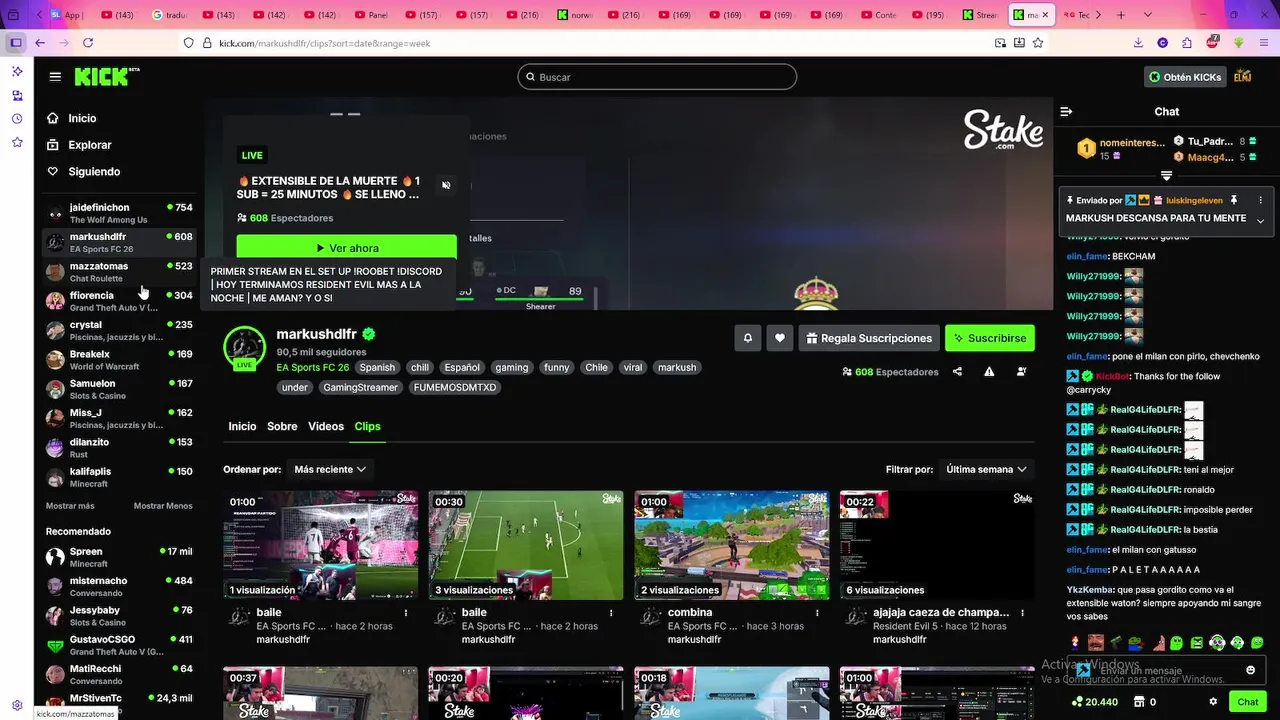Click markushdlfr live avatar

(x=244, y=347)
